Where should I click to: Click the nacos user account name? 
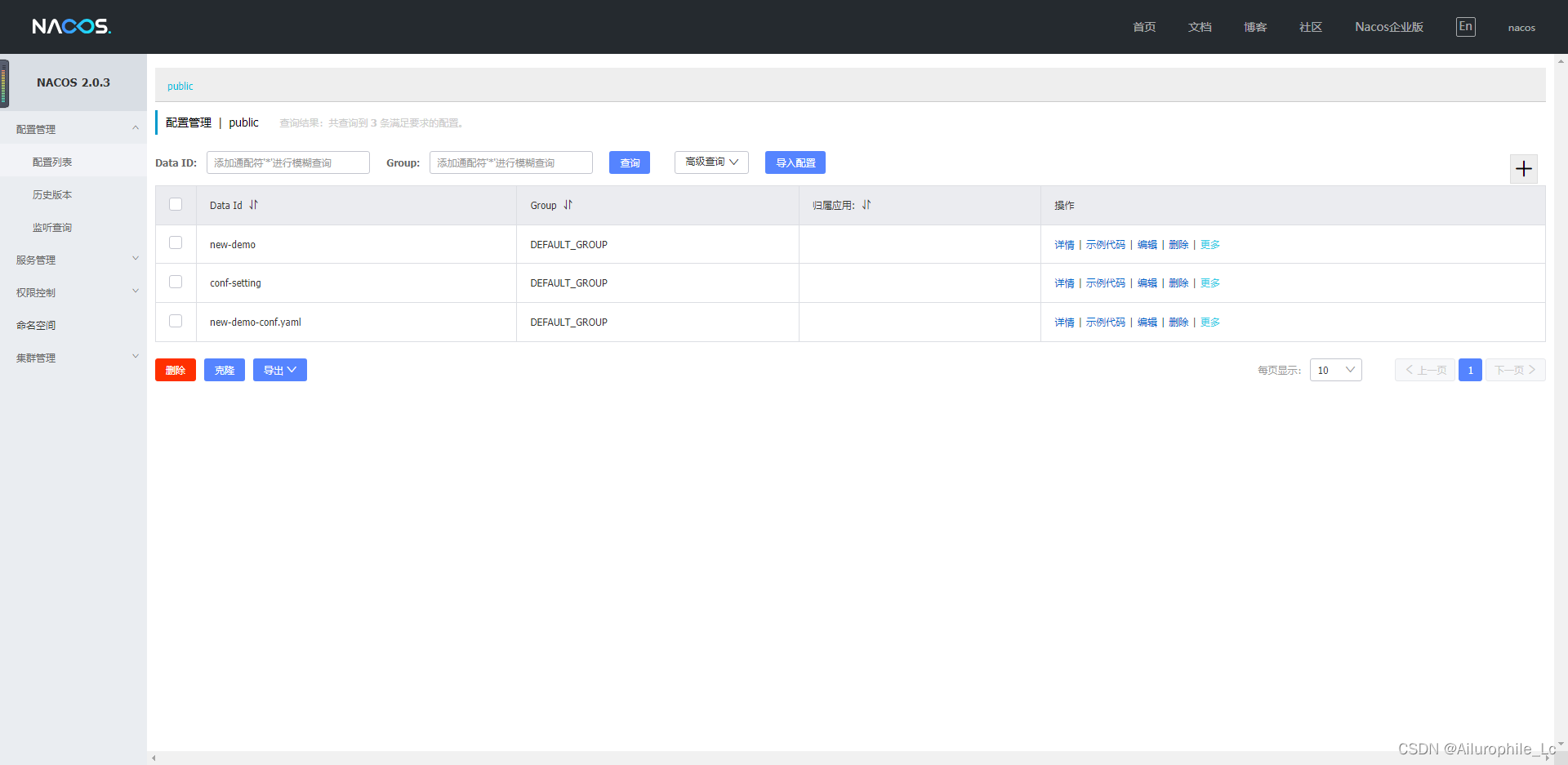(1521, 28)
